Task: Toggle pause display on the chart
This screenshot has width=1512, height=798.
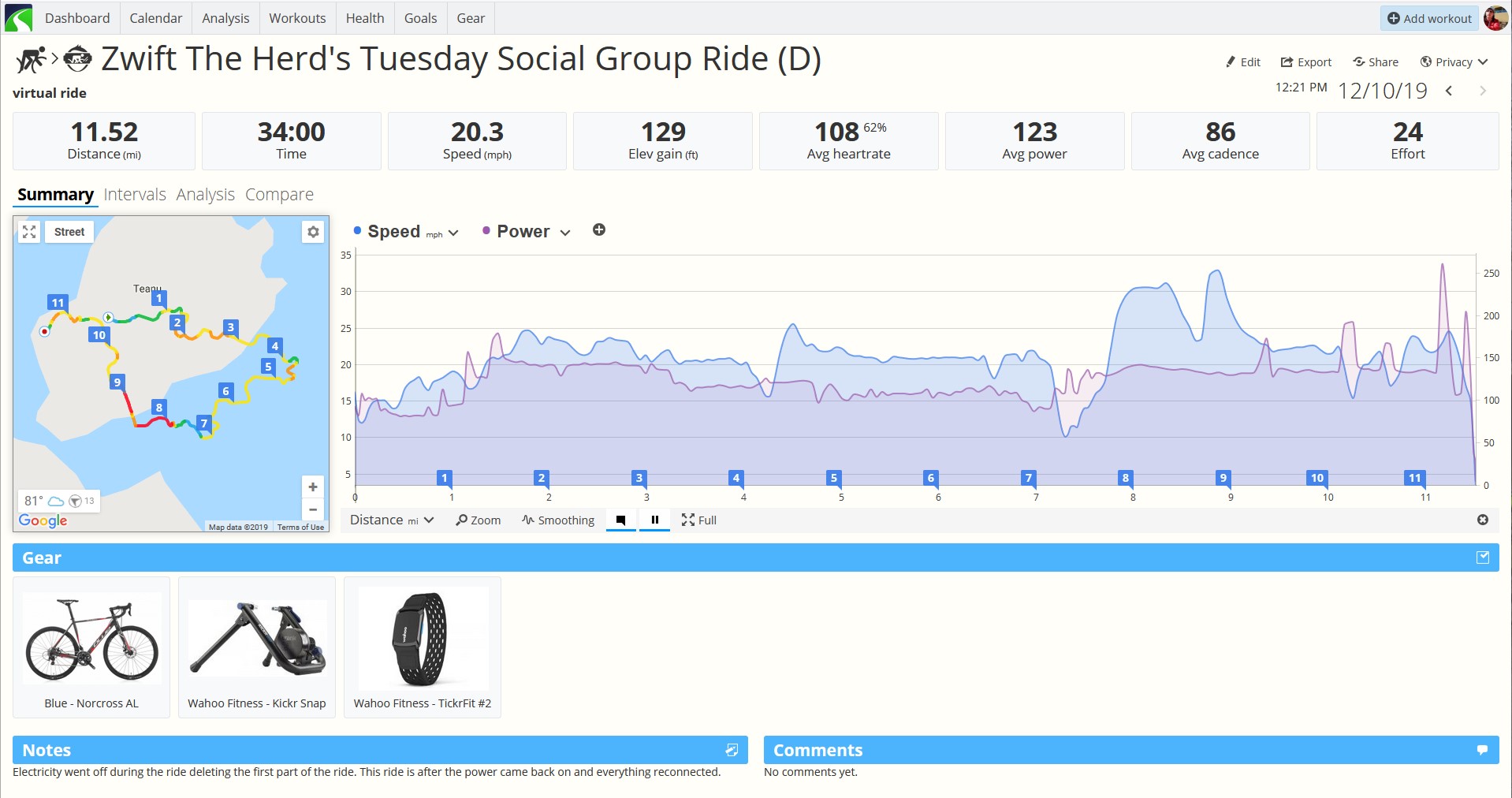Action: [654, 520]
